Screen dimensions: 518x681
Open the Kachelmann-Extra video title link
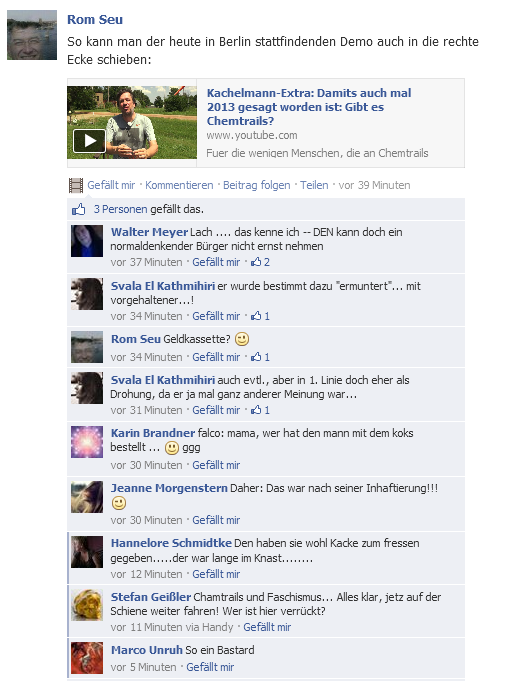(x=309, y=107)
